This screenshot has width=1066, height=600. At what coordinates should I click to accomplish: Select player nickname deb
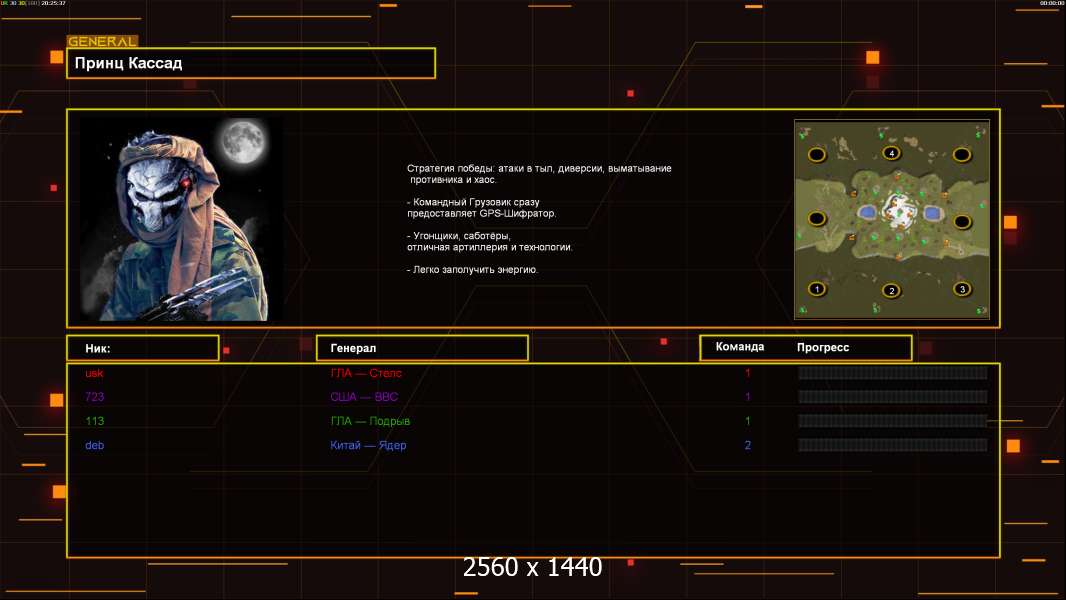coord(94,446)
